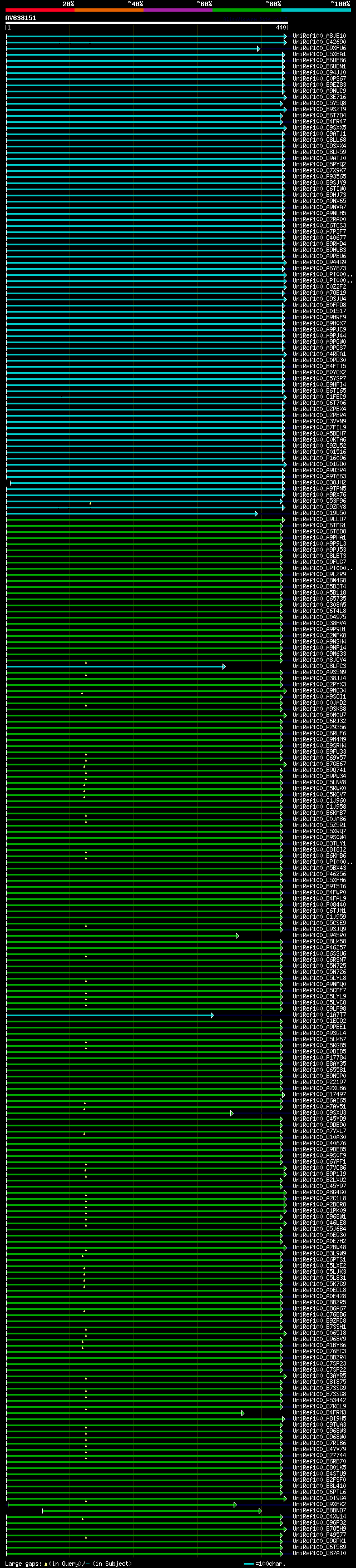Select hit label UniRef100_Q94JJ0

point(319,72)
